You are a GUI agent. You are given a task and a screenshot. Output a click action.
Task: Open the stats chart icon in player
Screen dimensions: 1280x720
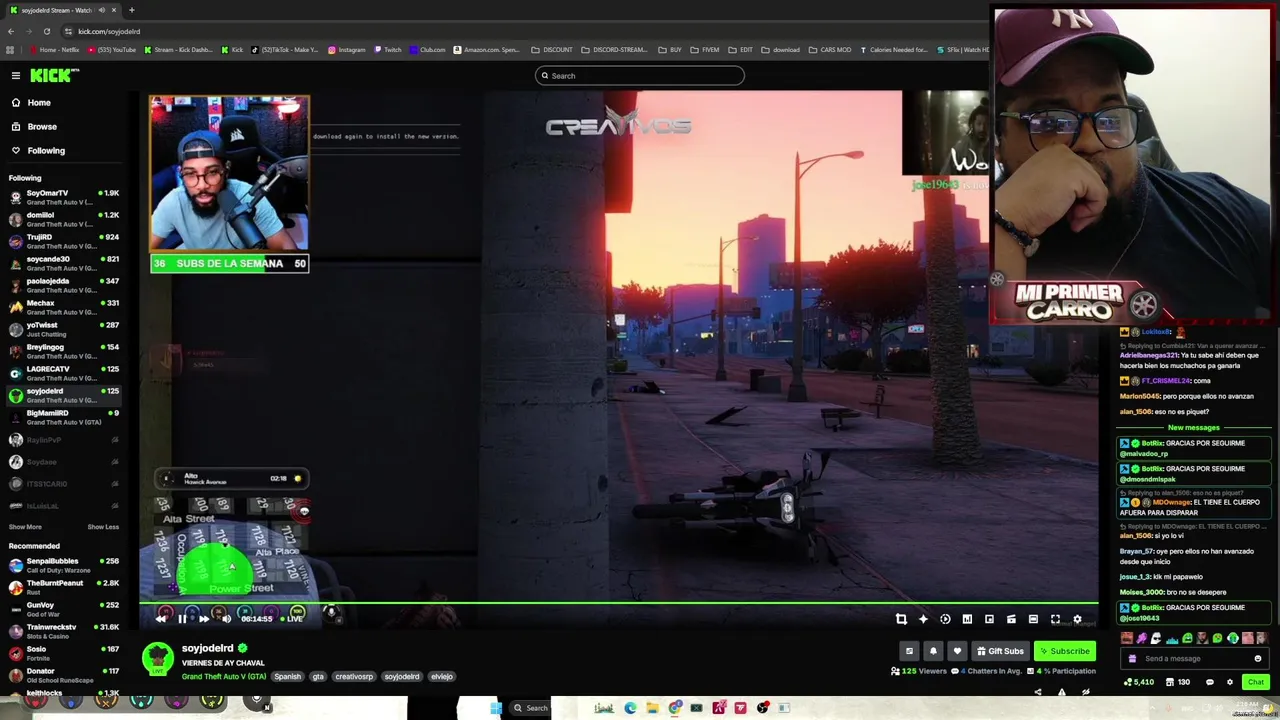coord(967,619)
